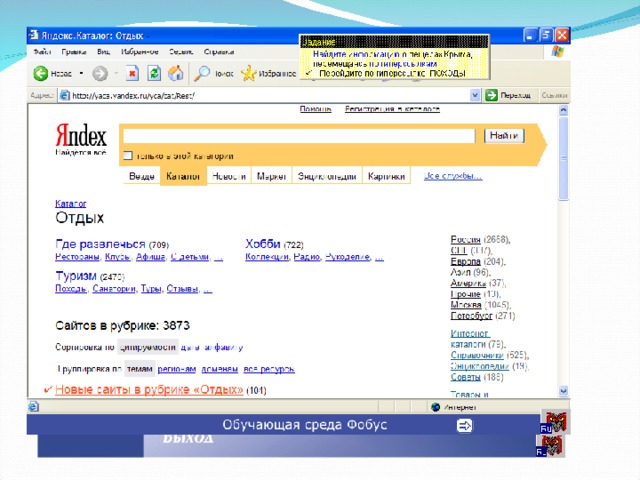The width and height of the screenshot is (640, 480).
Task: Tick the 'только в этой категории' checkbox
Action: [128, 156]
